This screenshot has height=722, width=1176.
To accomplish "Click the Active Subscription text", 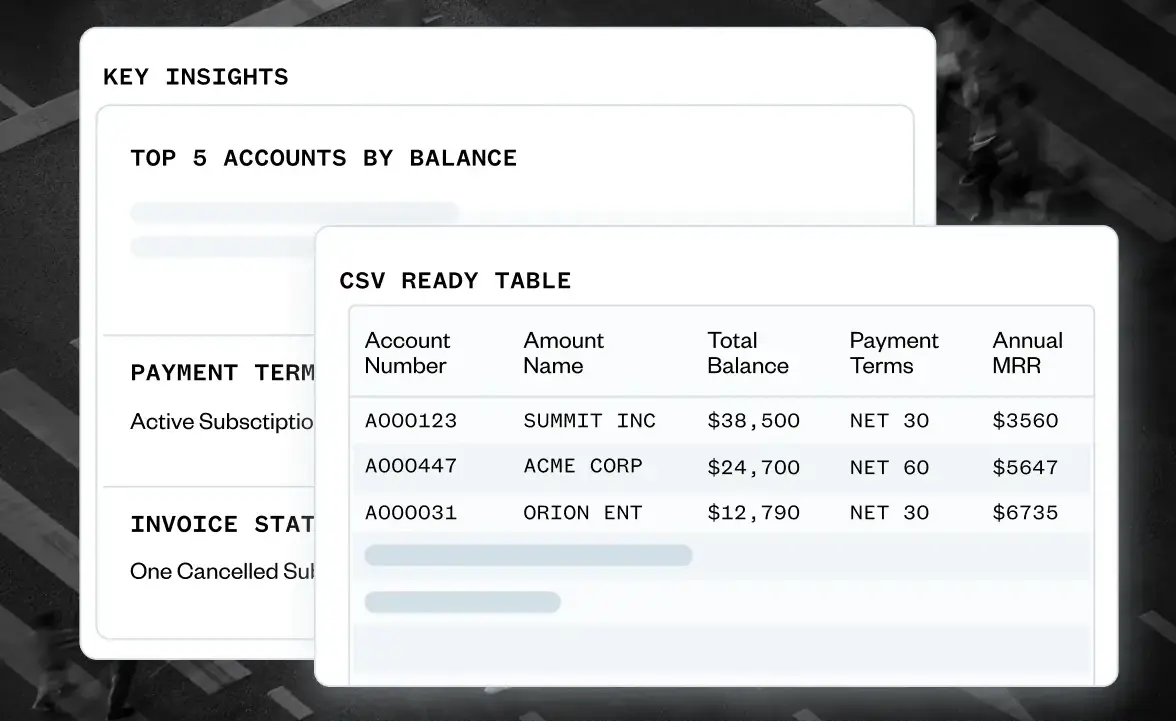I will 222,422.
